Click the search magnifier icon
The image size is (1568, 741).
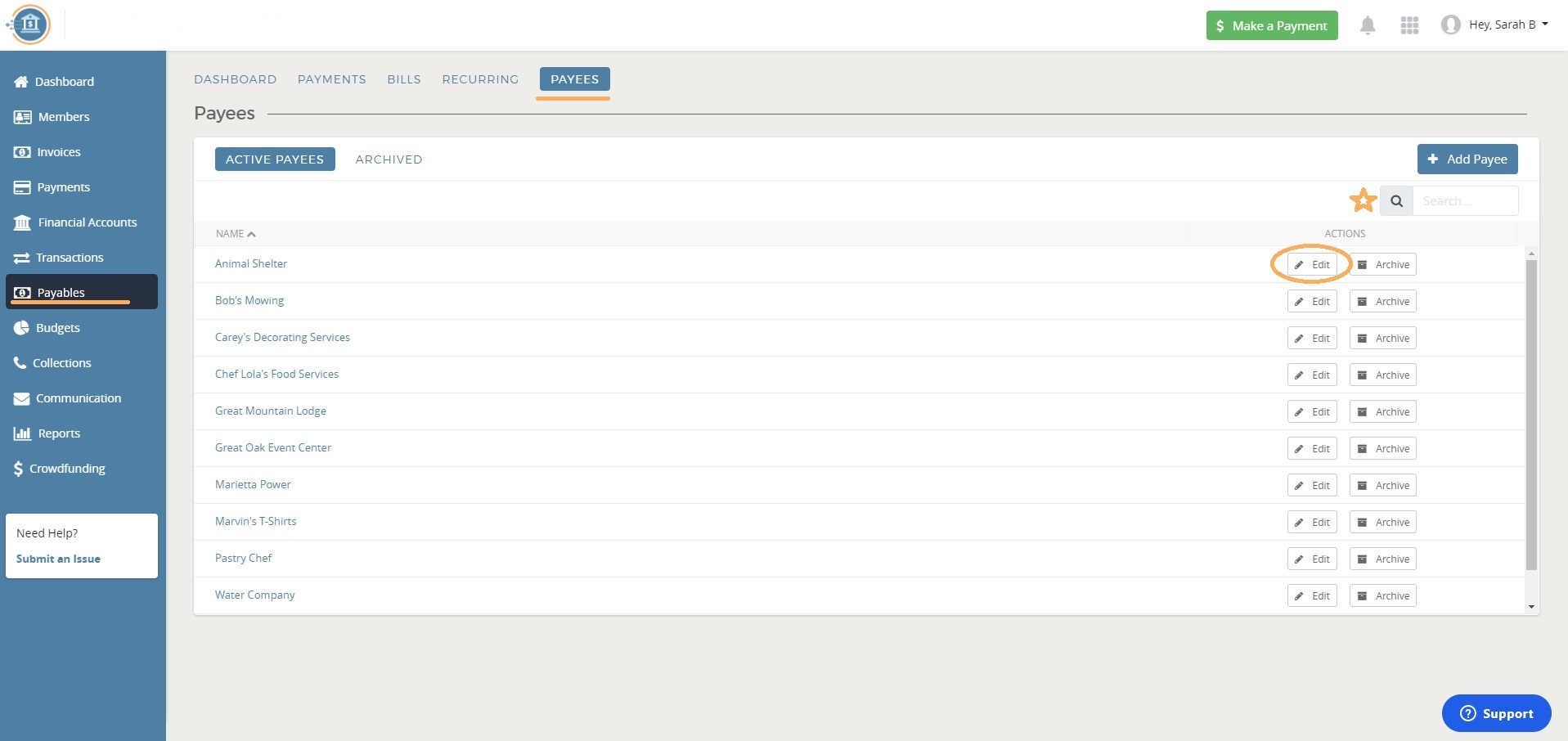tap(1396, 201)
